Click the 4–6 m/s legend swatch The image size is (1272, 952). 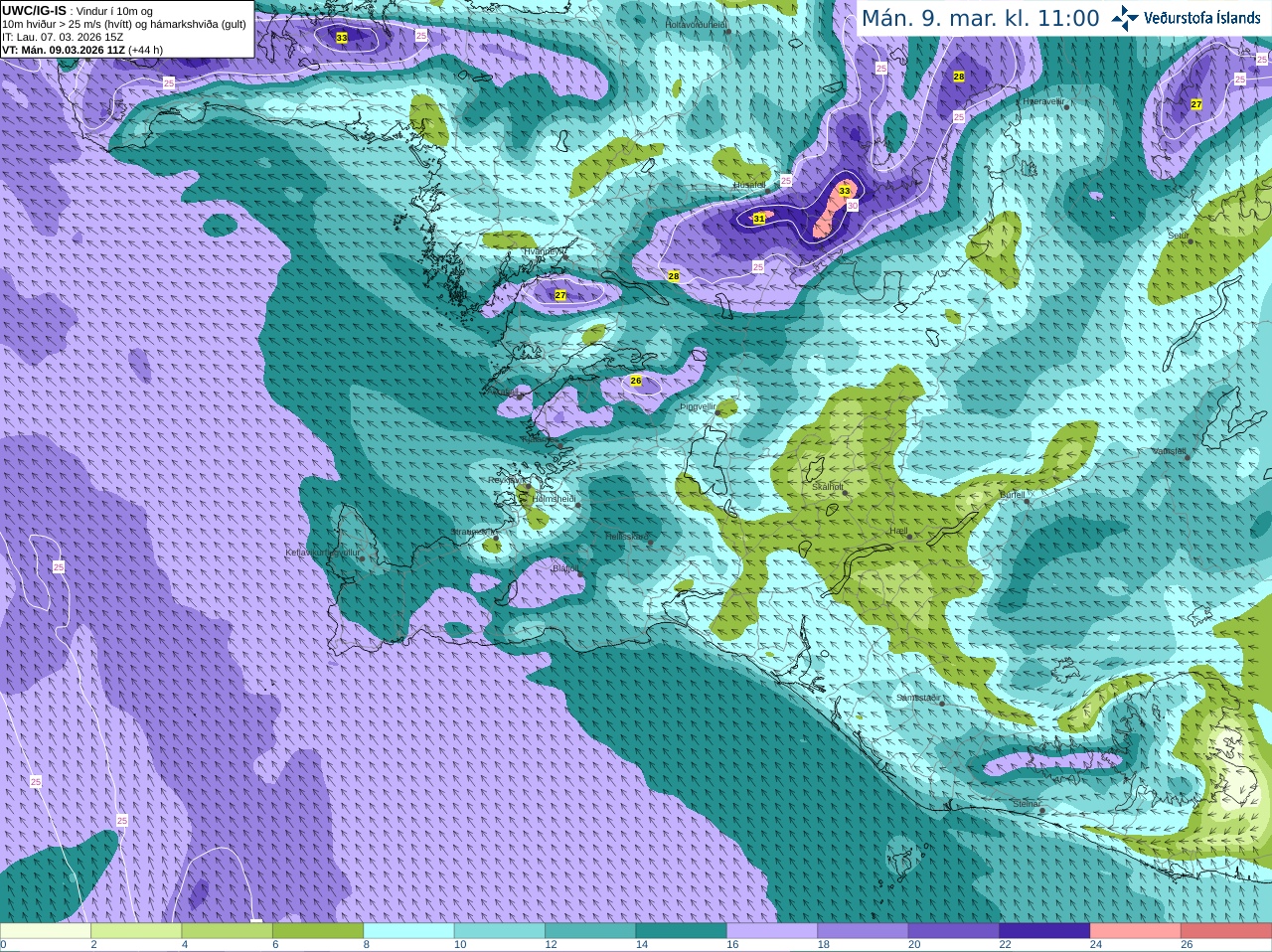pos(227,931)
